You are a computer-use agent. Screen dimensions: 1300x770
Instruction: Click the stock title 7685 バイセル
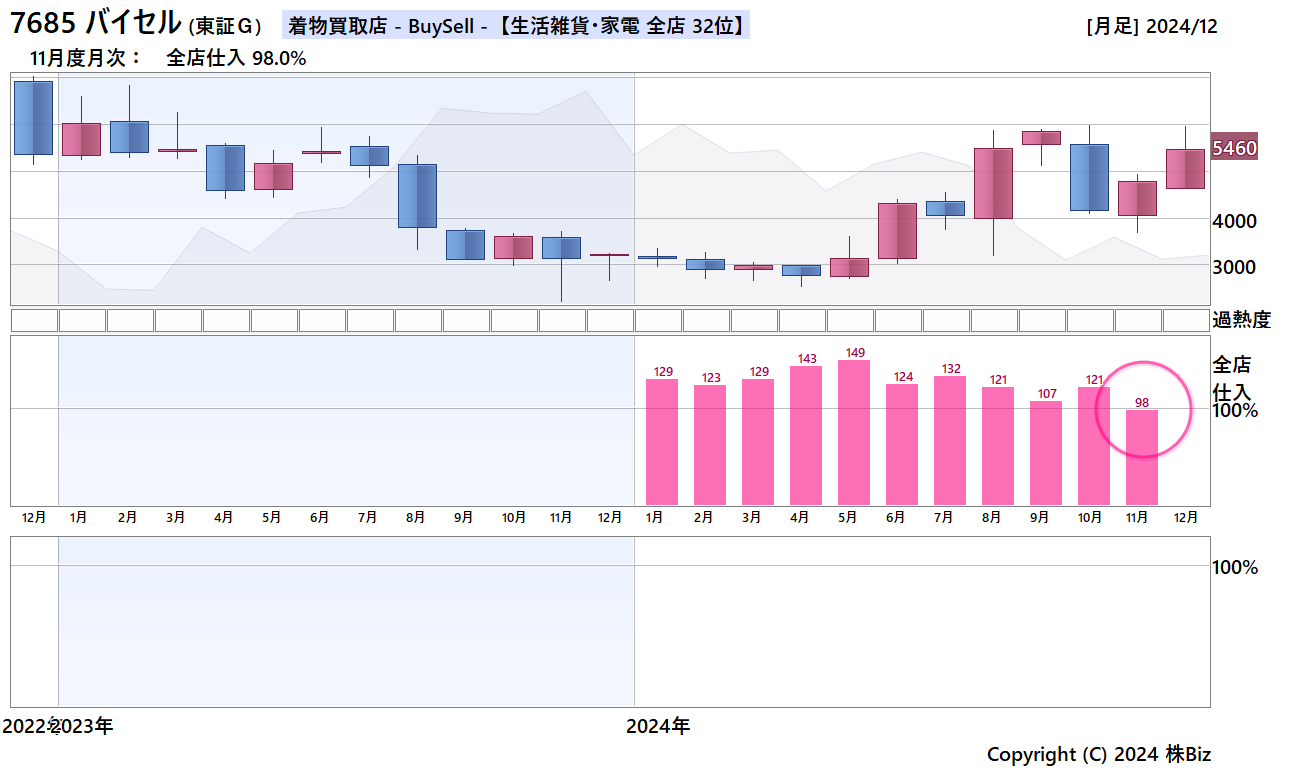(x=96, y=22)
